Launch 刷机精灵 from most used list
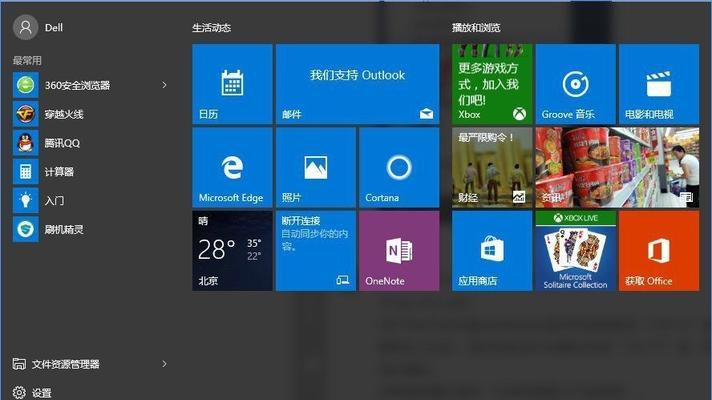 (x=91, y=229)
